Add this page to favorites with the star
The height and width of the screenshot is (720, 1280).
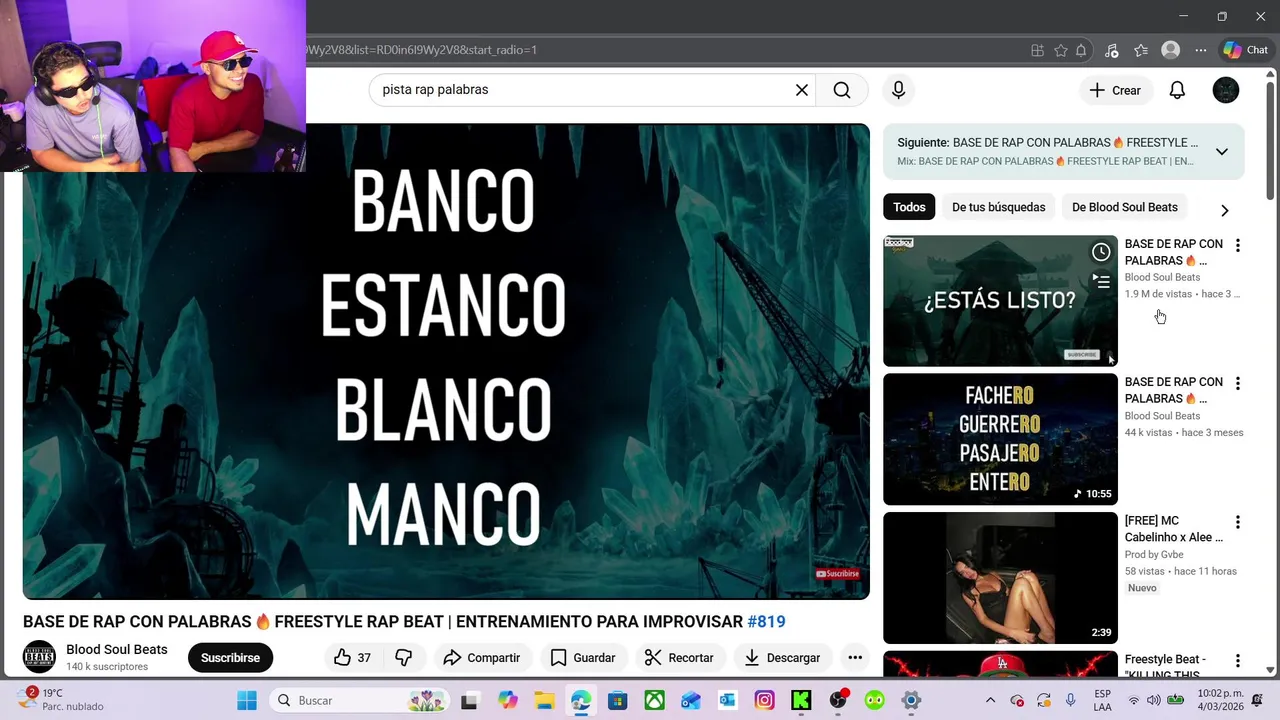click(1061, 50)
